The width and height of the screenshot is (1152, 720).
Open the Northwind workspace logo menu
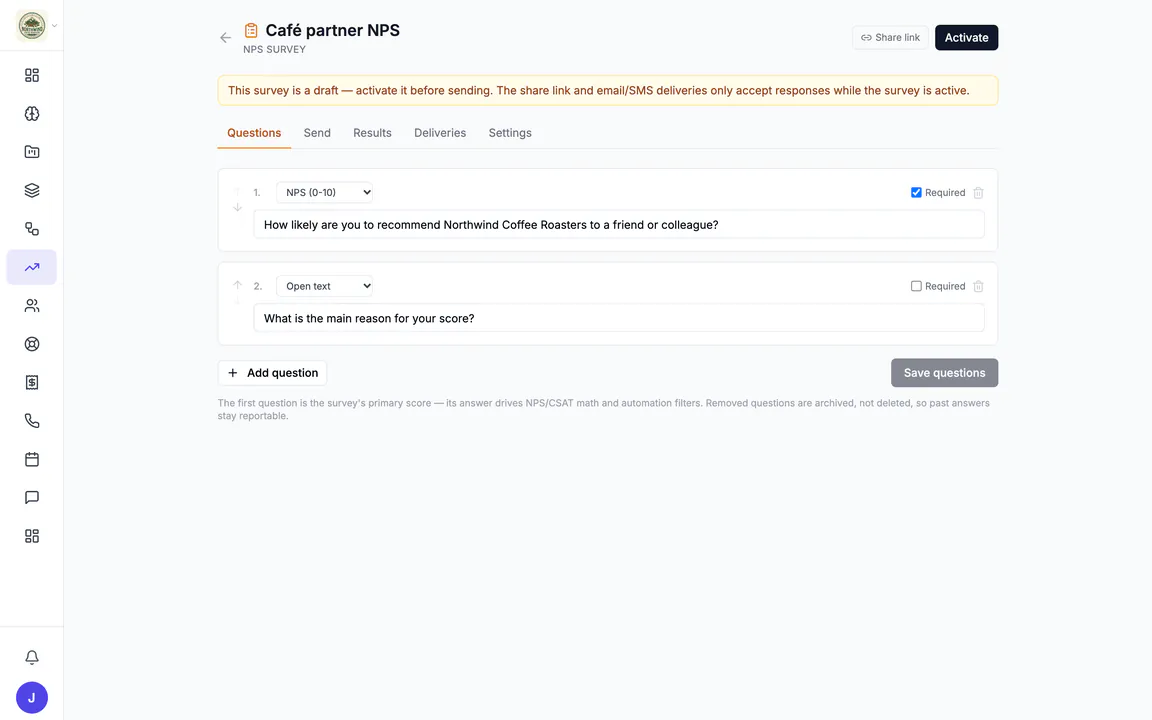32,26
